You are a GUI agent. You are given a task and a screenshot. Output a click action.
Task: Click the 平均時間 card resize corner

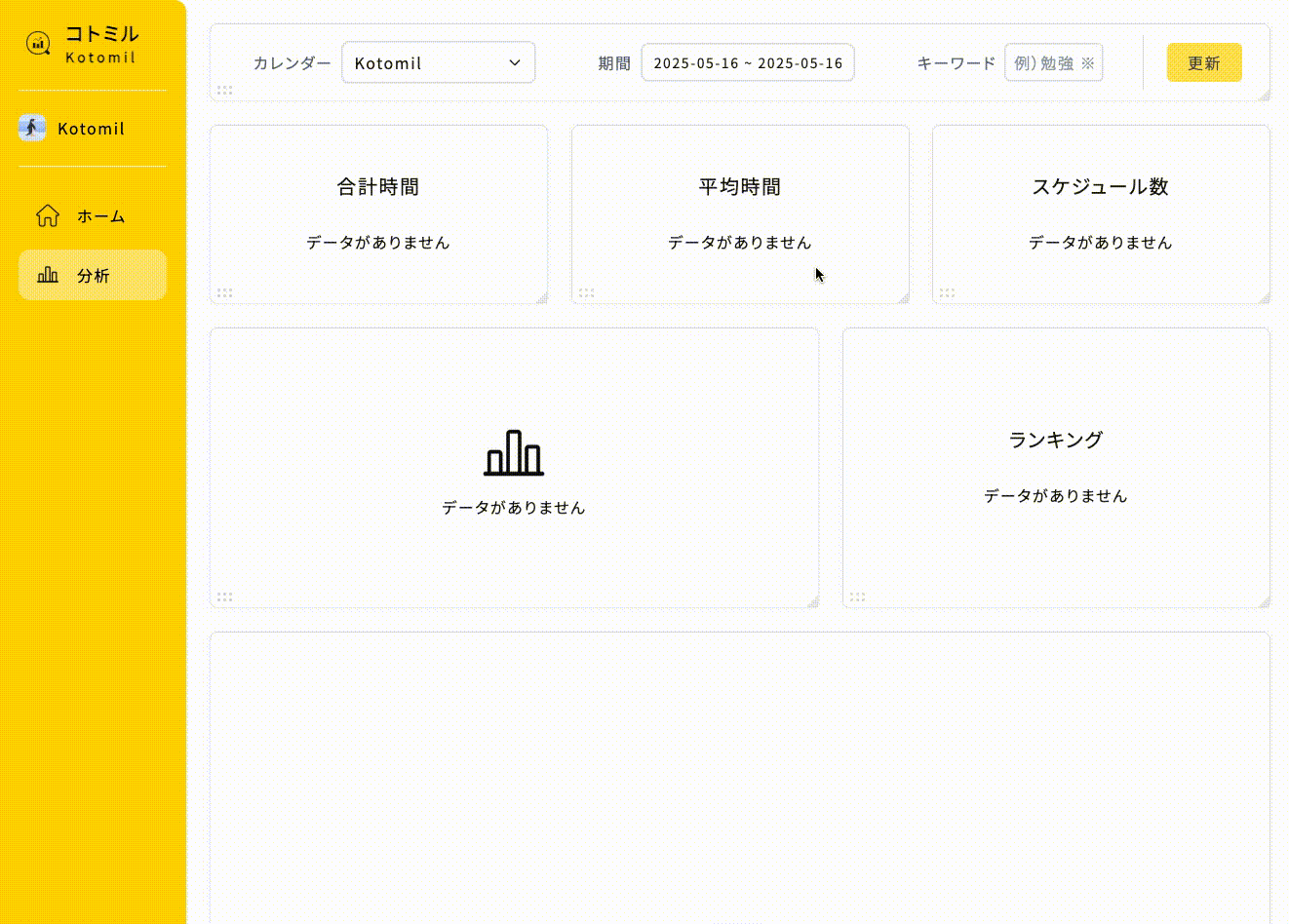(x=903, y=297)
